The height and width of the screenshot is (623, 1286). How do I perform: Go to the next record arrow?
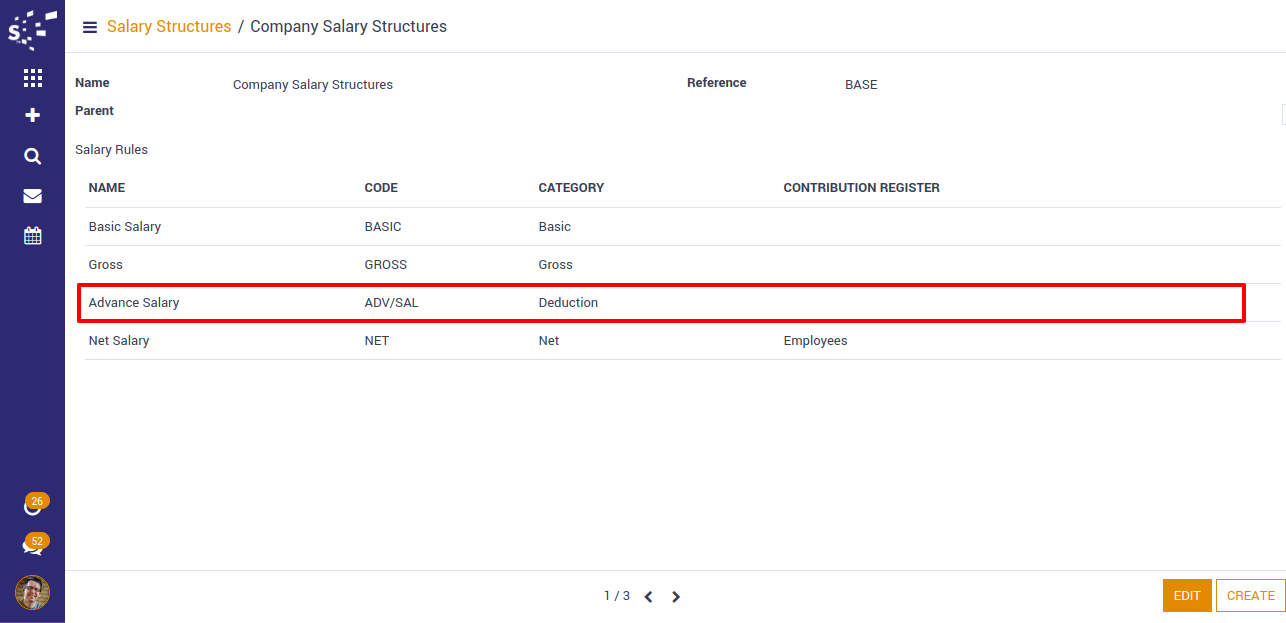(676, 597)
